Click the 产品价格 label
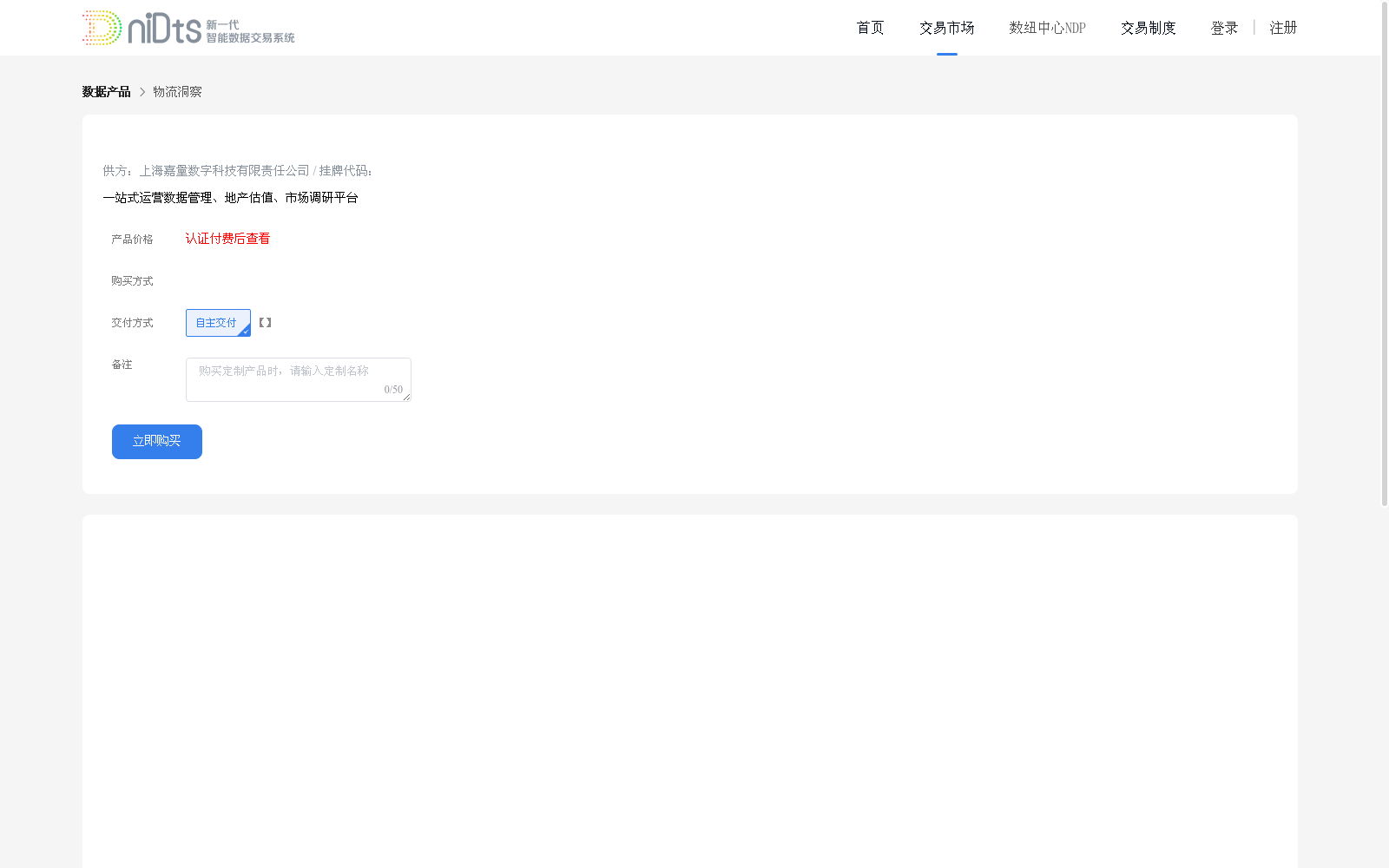1389x868 pixels. (x=132, y=240)
